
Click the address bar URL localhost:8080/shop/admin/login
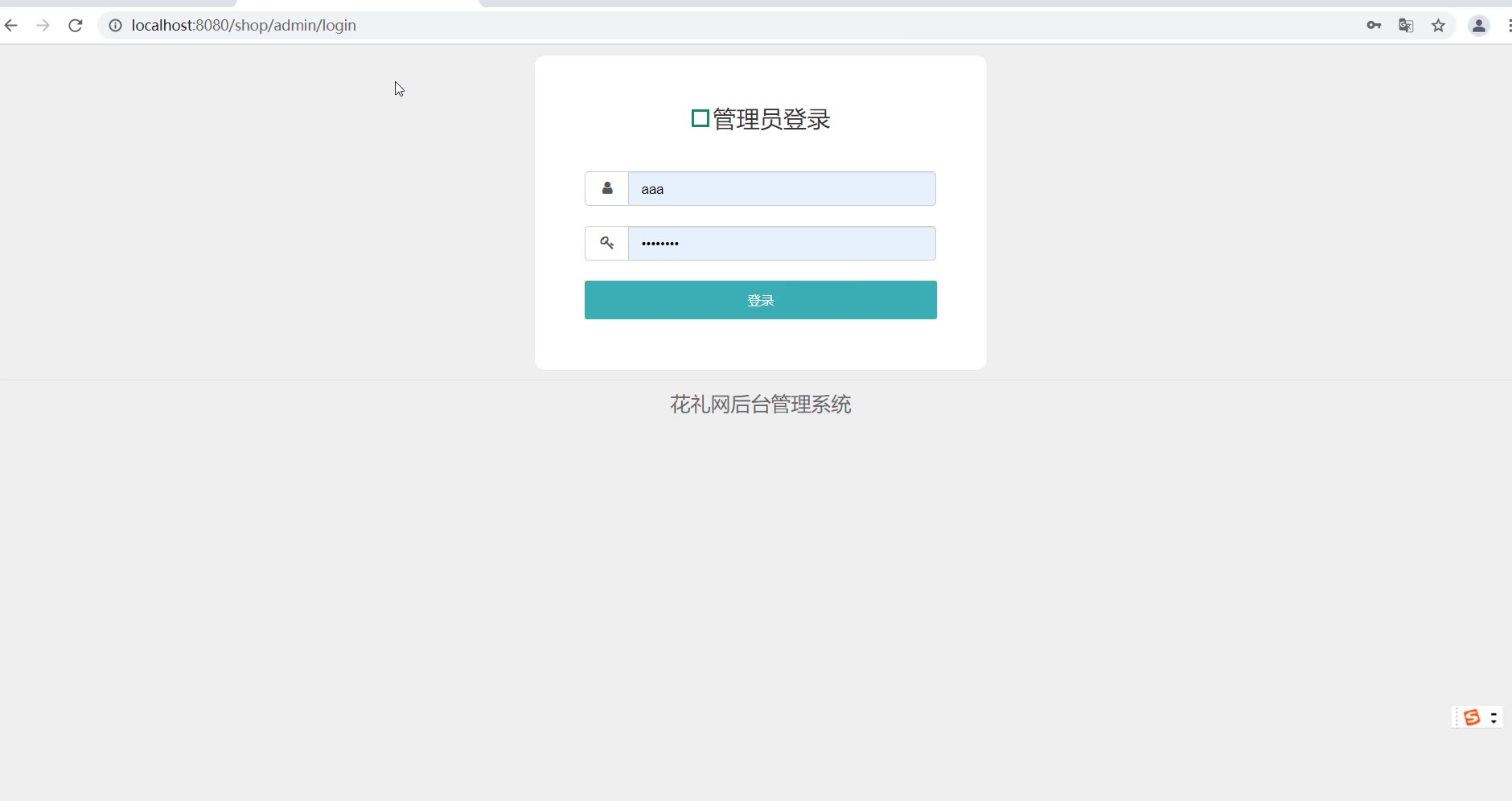[x=244, y=26]
